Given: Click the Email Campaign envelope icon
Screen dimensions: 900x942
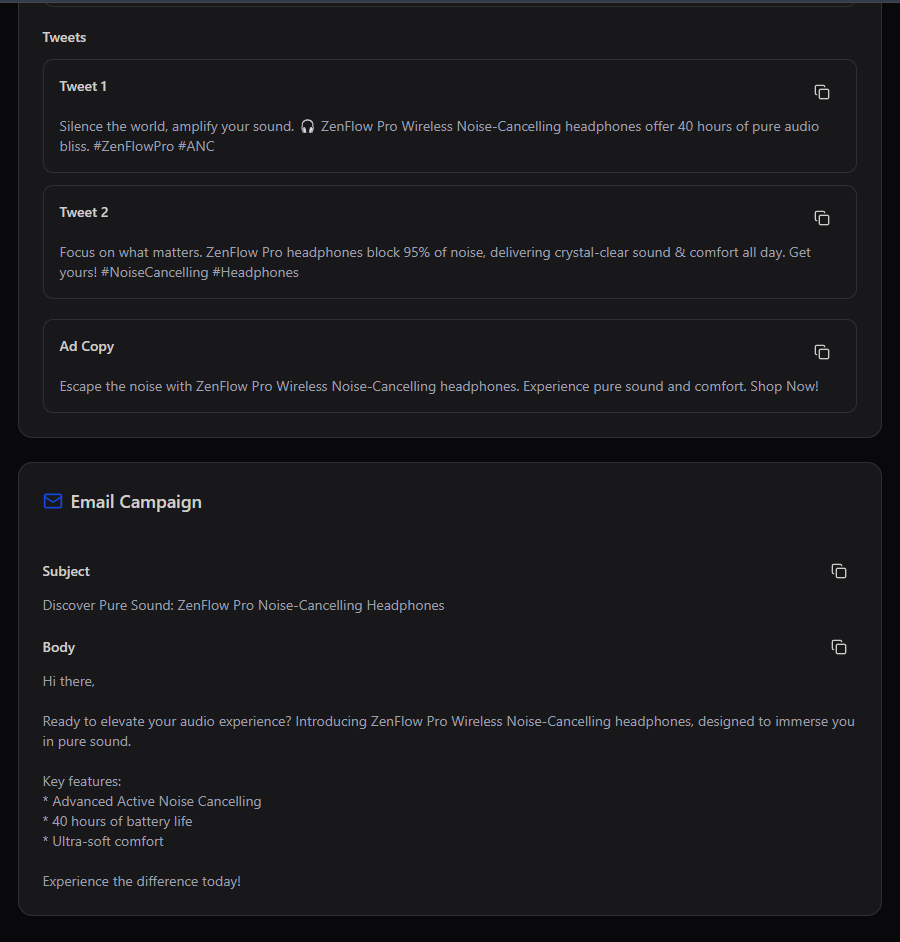Looking at the screenshot, I should [53, 501].
